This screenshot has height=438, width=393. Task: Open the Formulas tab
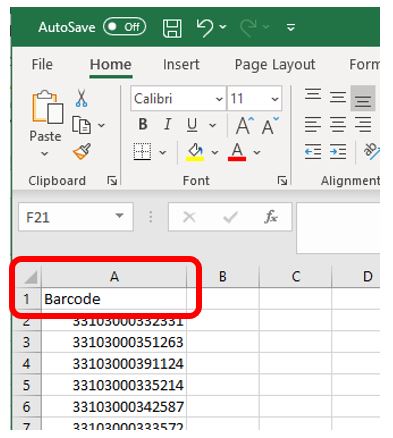[x=364, y=64]
